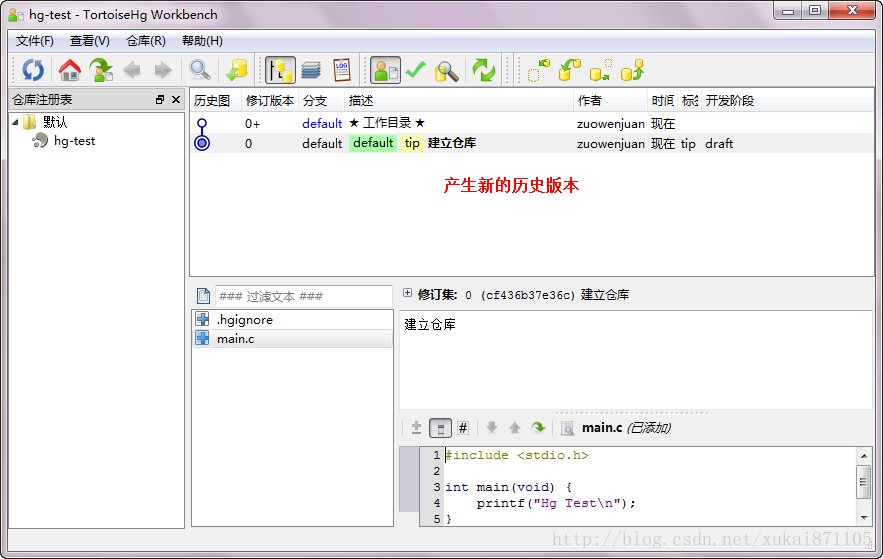The image size is (883, 559).
Task: Select the hg-test repository entry
Action: pyautogui.click(x=74, y=141)
